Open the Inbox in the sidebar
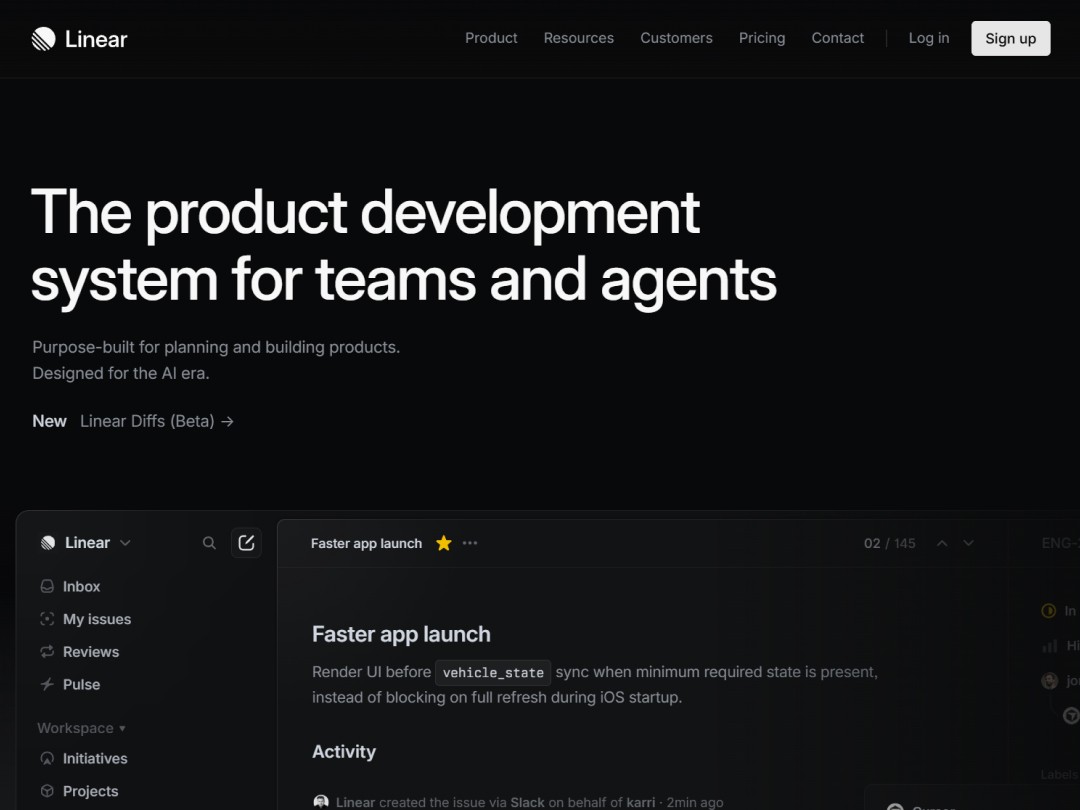The image size is (1080, 810). tap(81, 586)
